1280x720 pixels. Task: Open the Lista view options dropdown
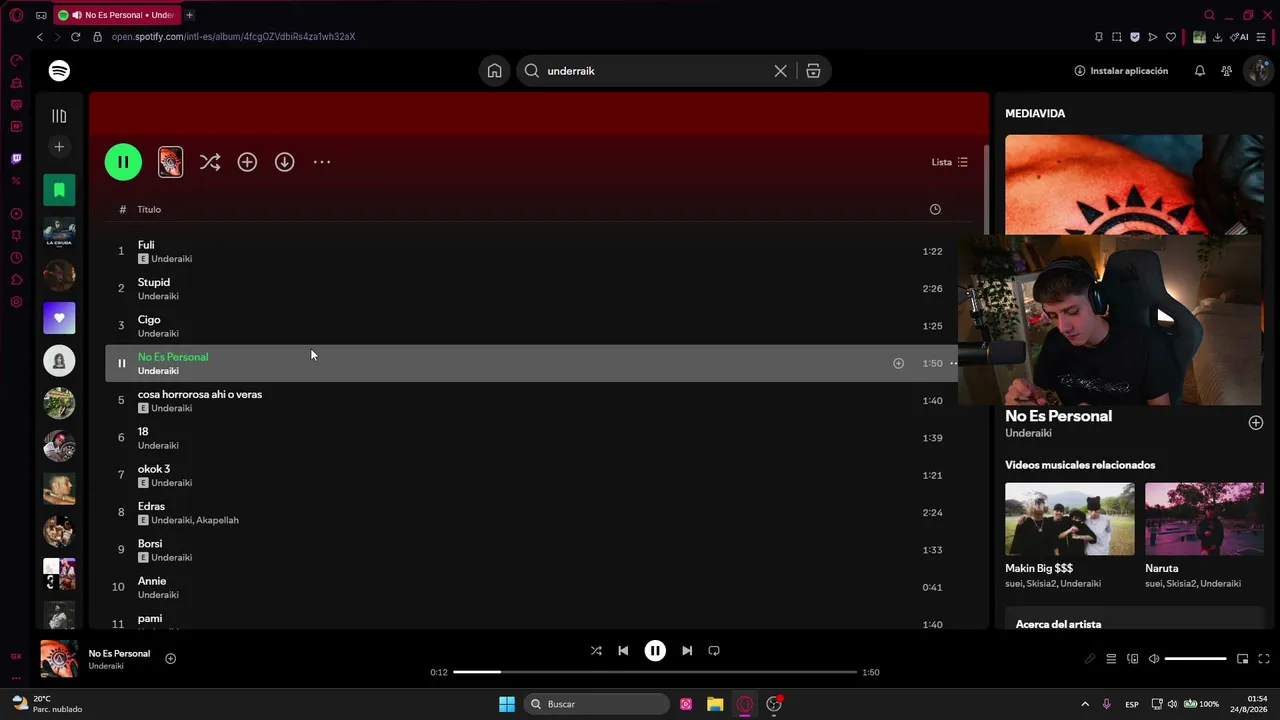(x=949, y=162)
